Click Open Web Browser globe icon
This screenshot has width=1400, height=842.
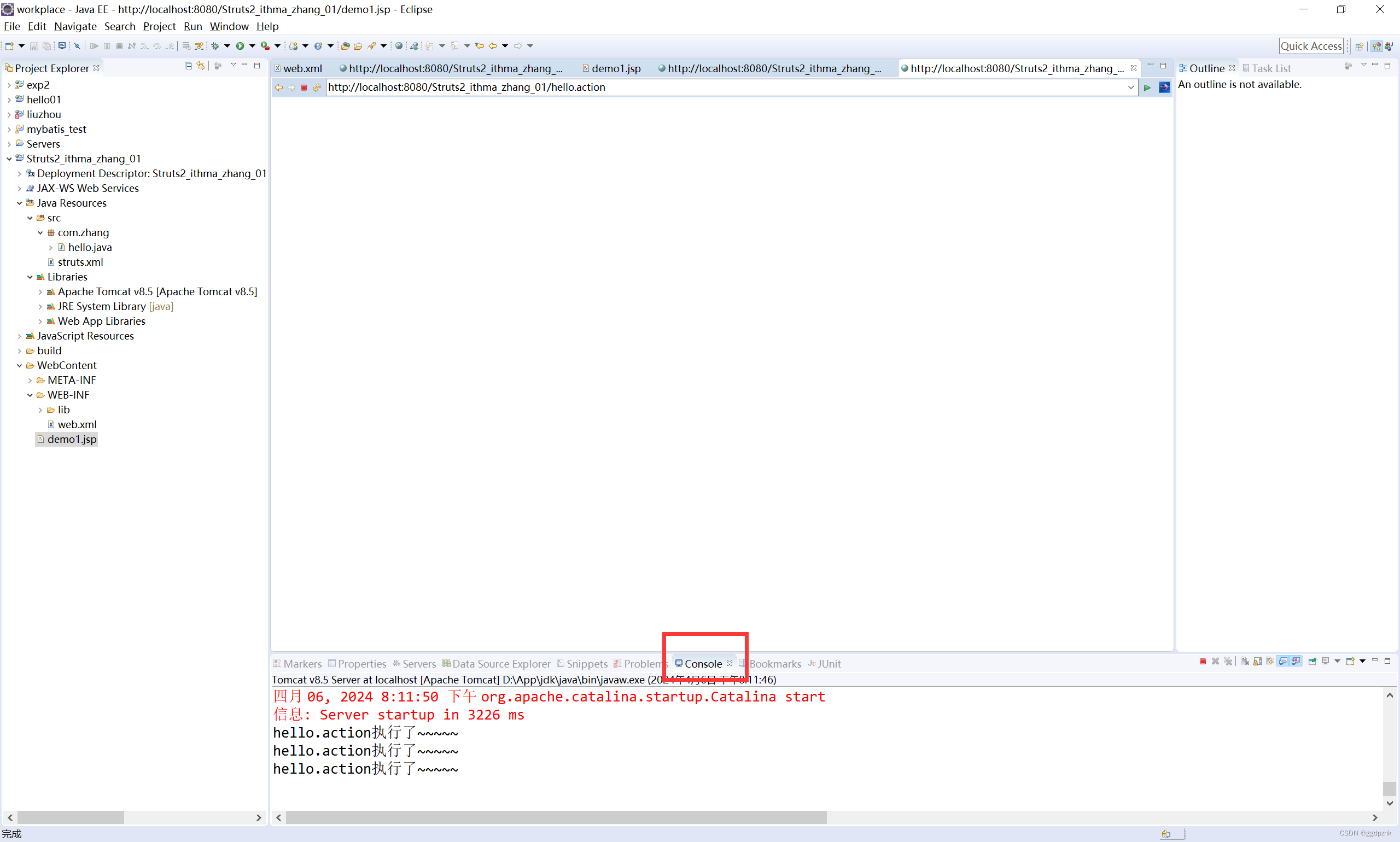[x=399, y=46]
